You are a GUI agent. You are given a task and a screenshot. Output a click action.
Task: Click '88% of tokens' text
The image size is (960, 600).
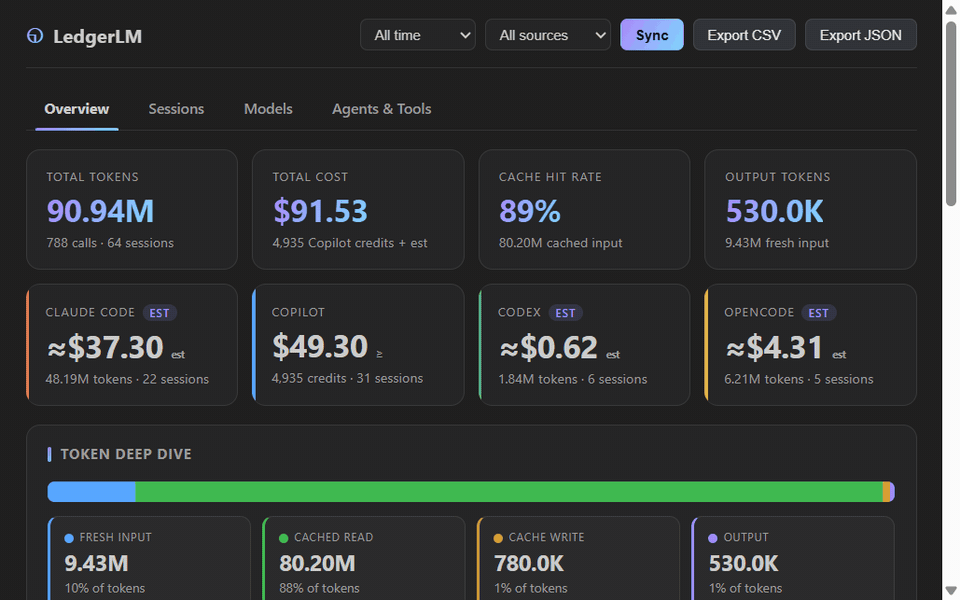[x=319, y=588]
